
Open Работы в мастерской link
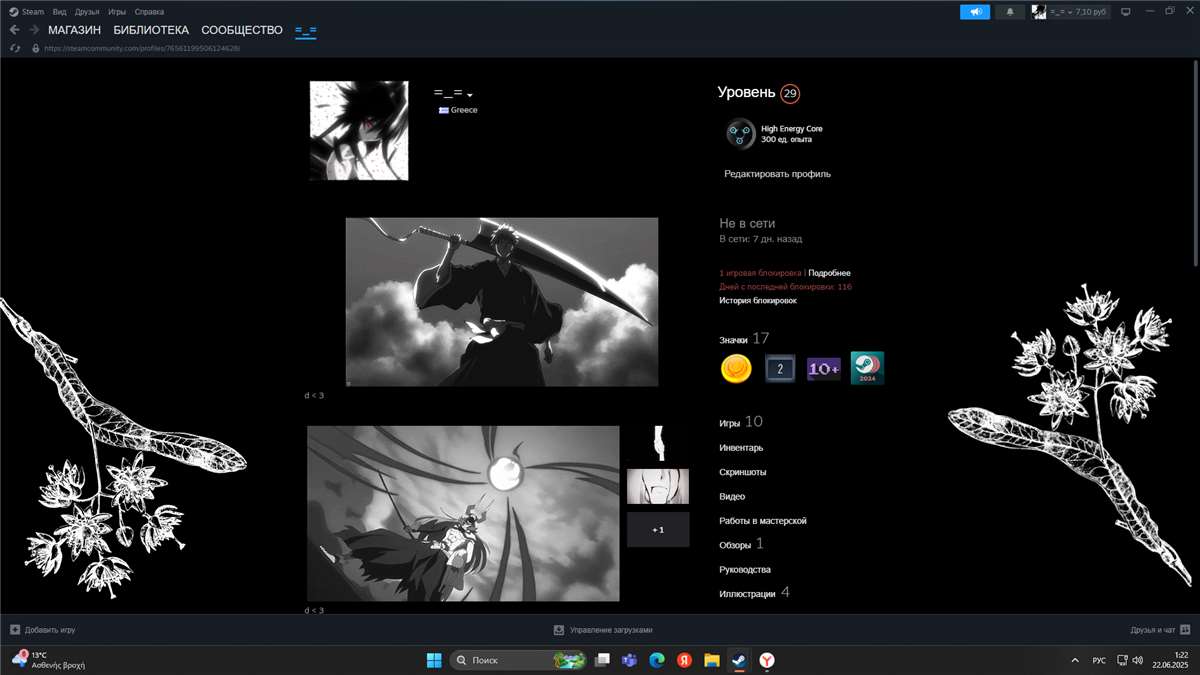(x=763, y=521)
